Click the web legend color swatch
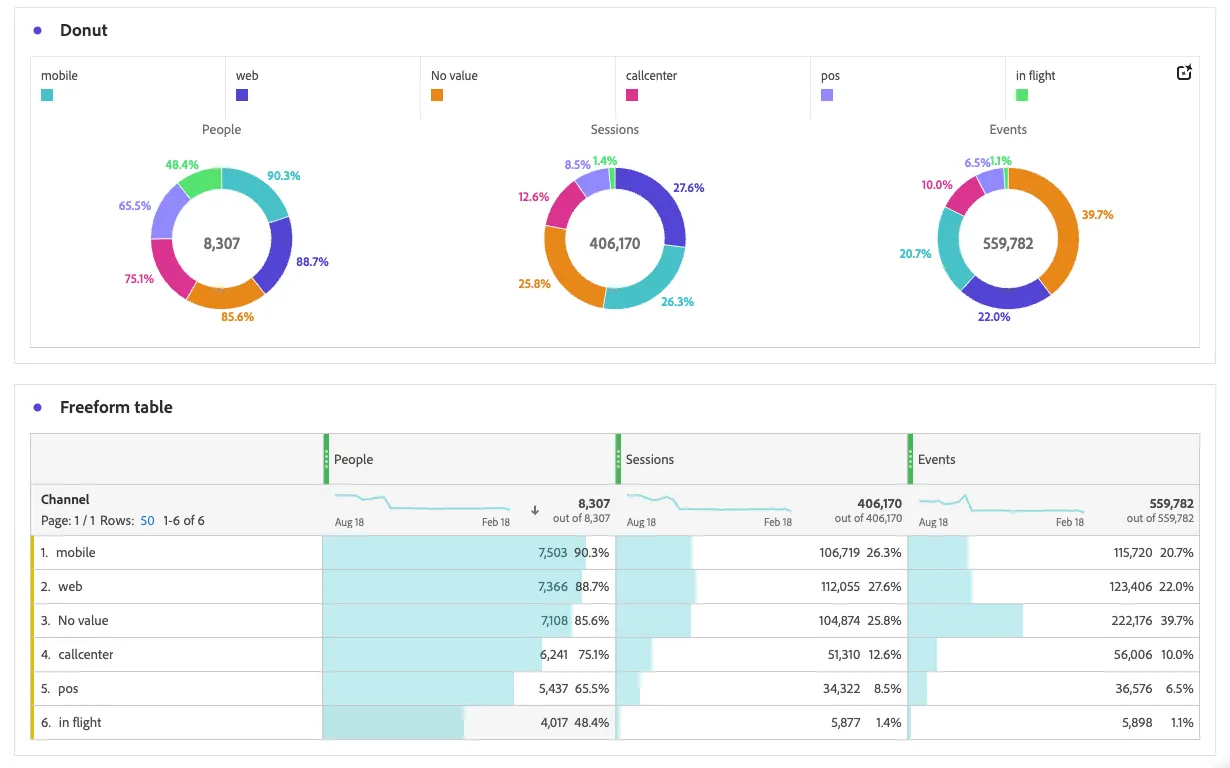Viewport: 1230px width, 768px height. coord(242,95)
